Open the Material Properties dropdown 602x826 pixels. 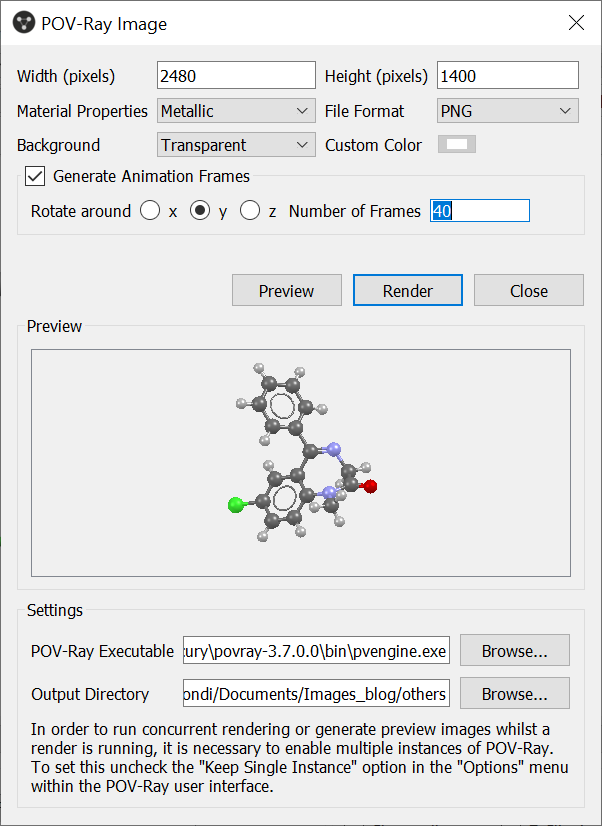pos(236,111)
